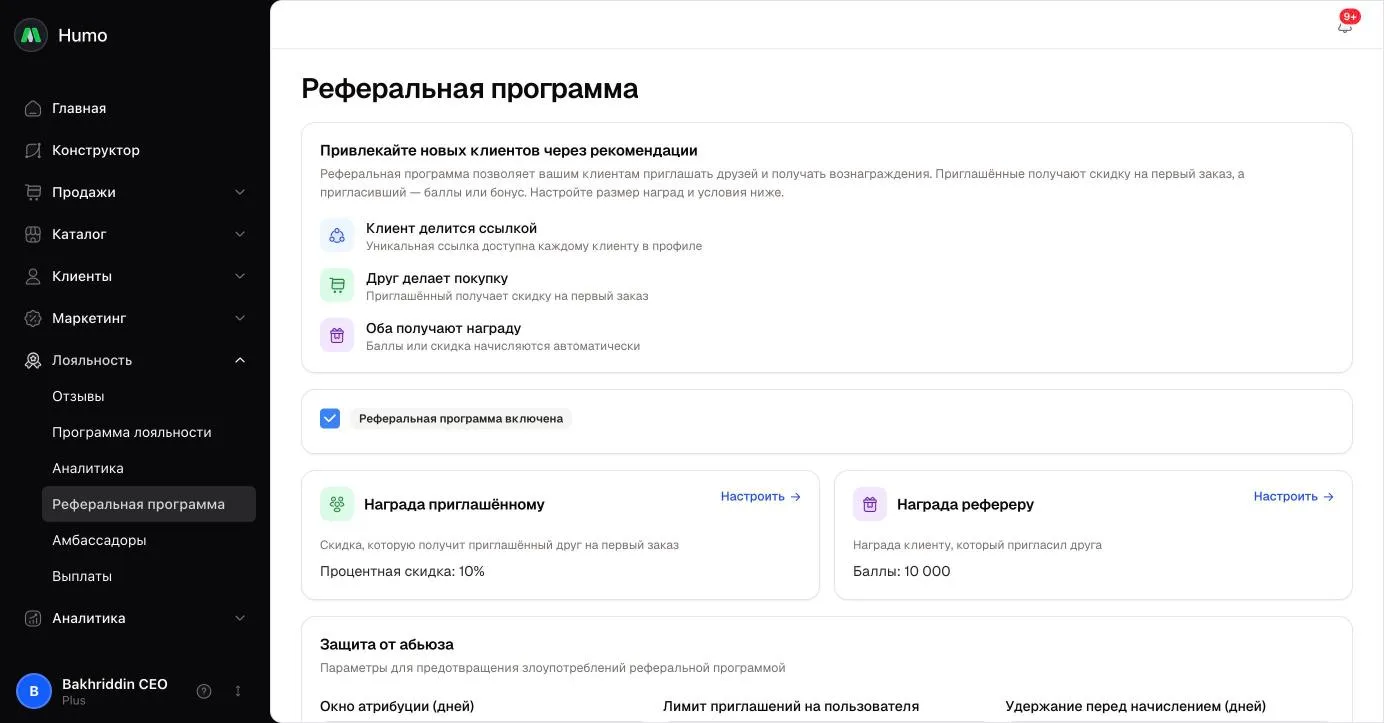Select the active Реферальная программа item
This screenshot has height=723, width=1384.
[149, 504]
